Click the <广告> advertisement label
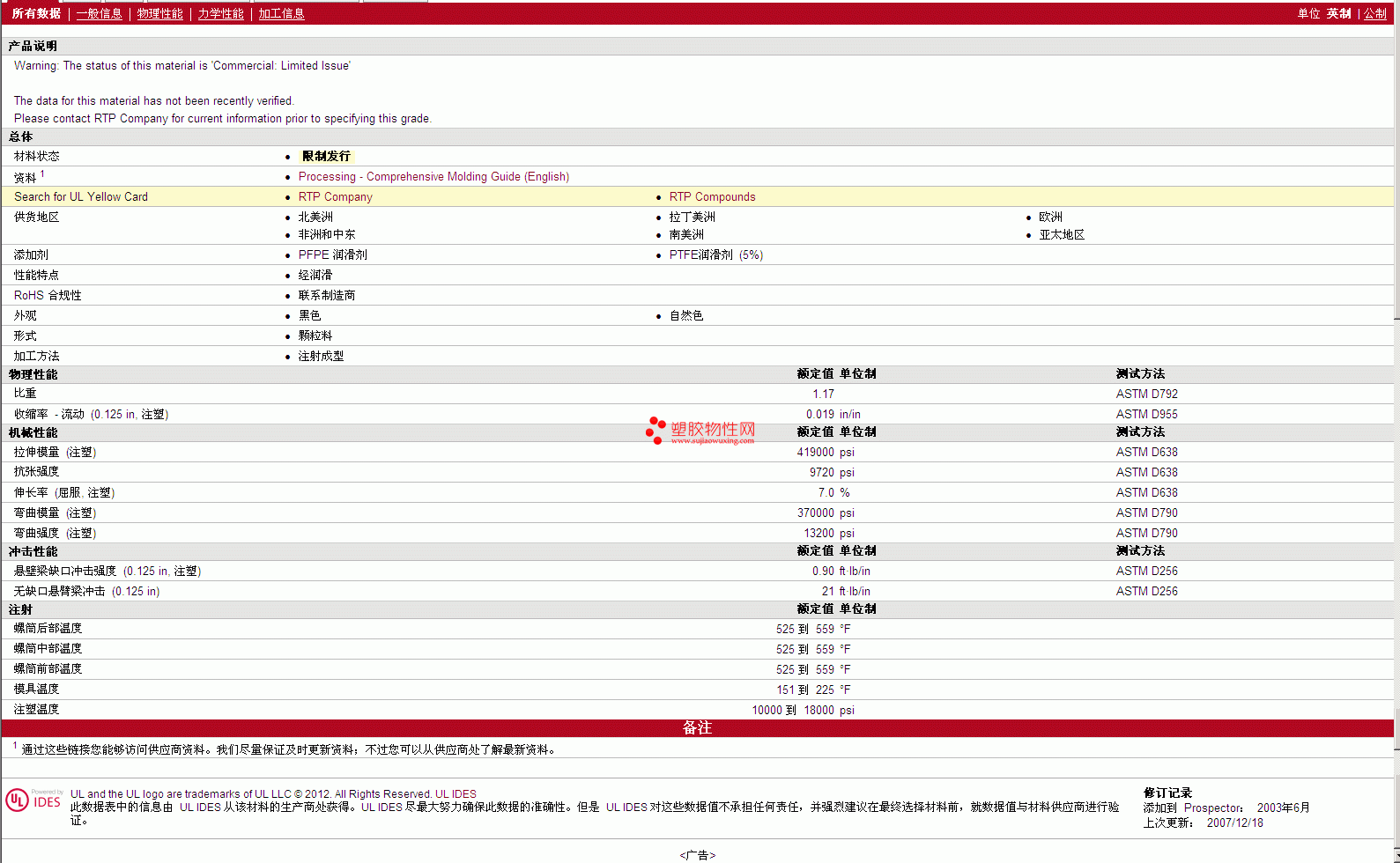This screenshot has width=1400, height=863. click(x=697, y=856)
